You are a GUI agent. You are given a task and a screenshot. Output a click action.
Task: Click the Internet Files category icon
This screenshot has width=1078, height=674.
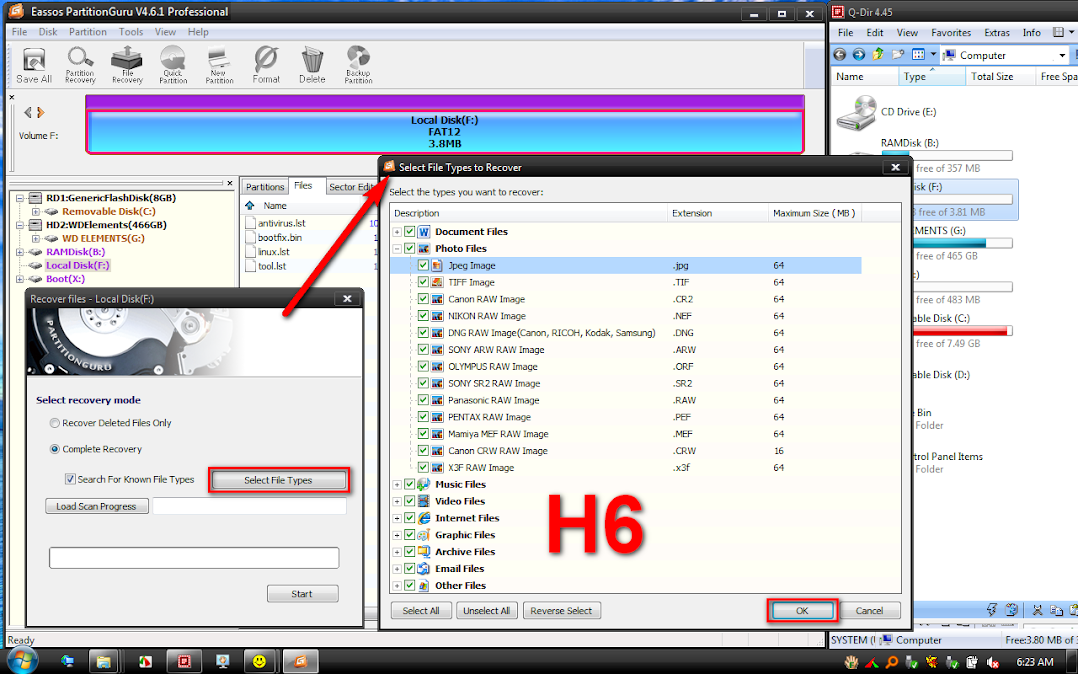point(424,518)
